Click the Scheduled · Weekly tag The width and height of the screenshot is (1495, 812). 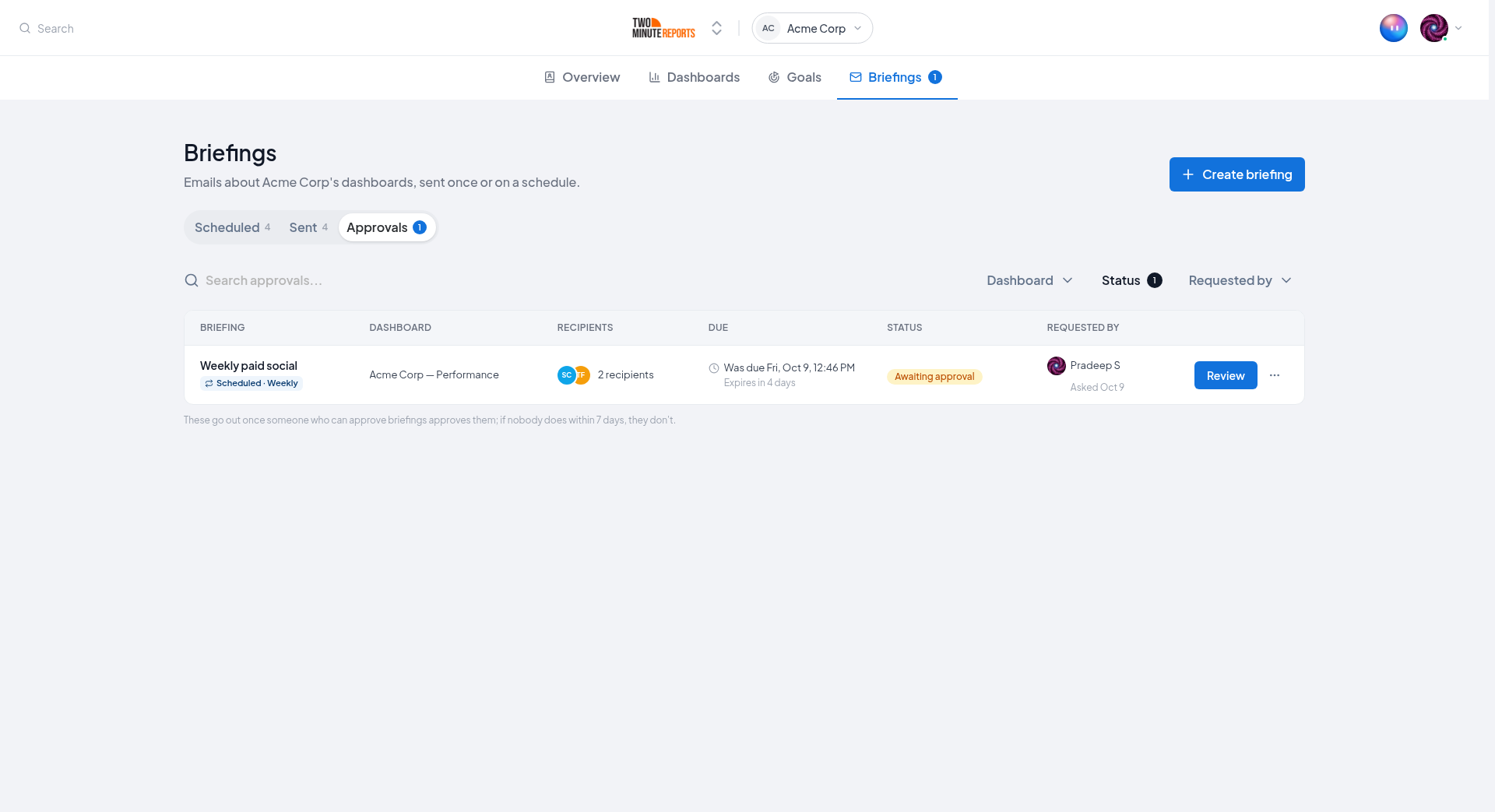pyautogui.click(x=252, y=383)
